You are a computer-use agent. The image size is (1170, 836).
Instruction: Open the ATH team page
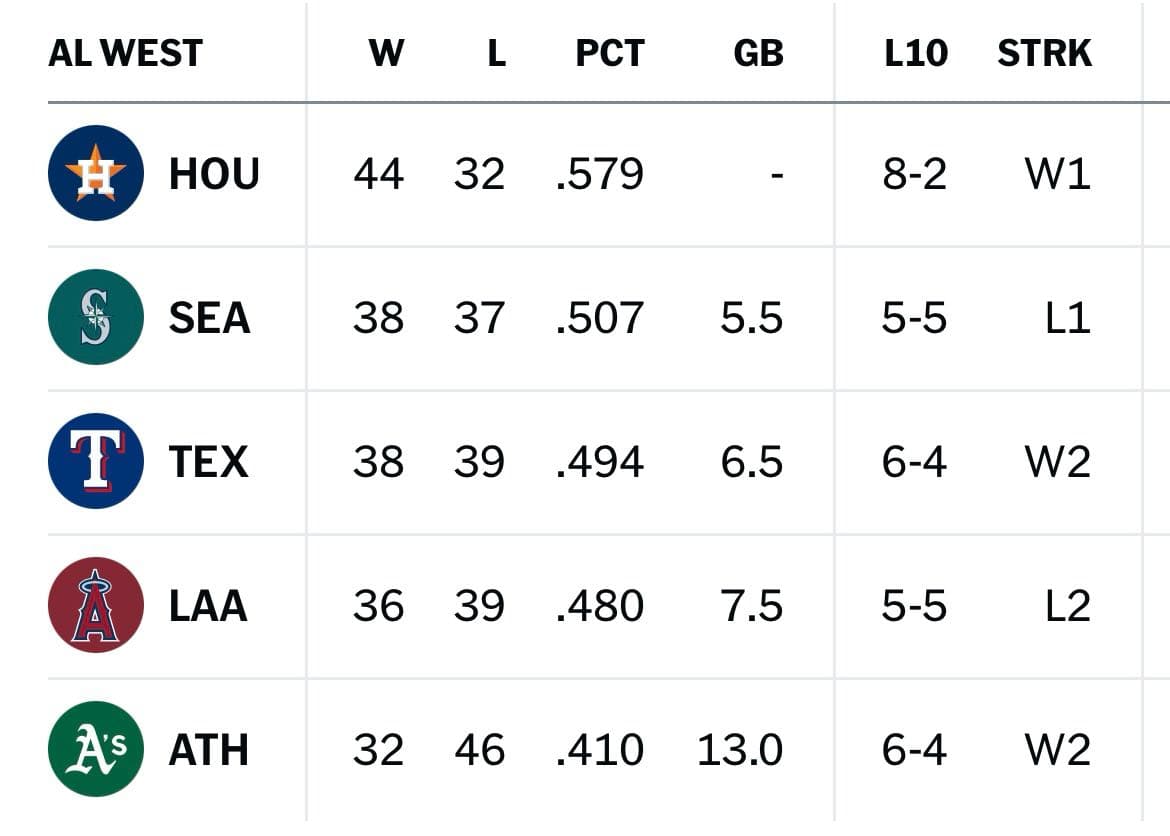(208, 750)
